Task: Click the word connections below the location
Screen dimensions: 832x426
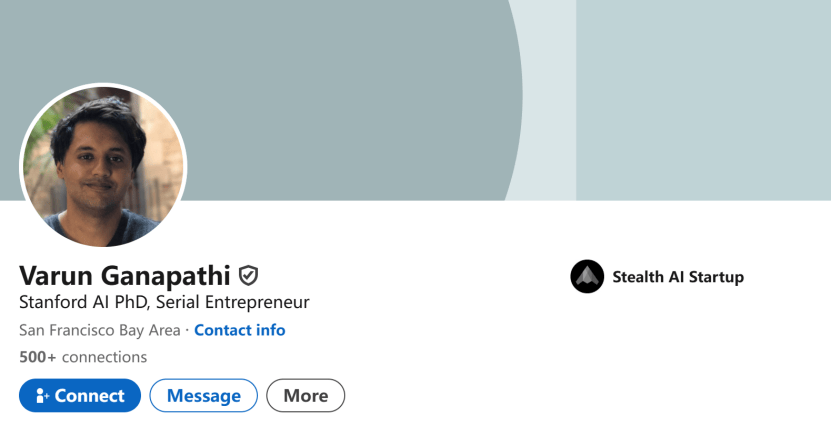Action: (104, 357)
